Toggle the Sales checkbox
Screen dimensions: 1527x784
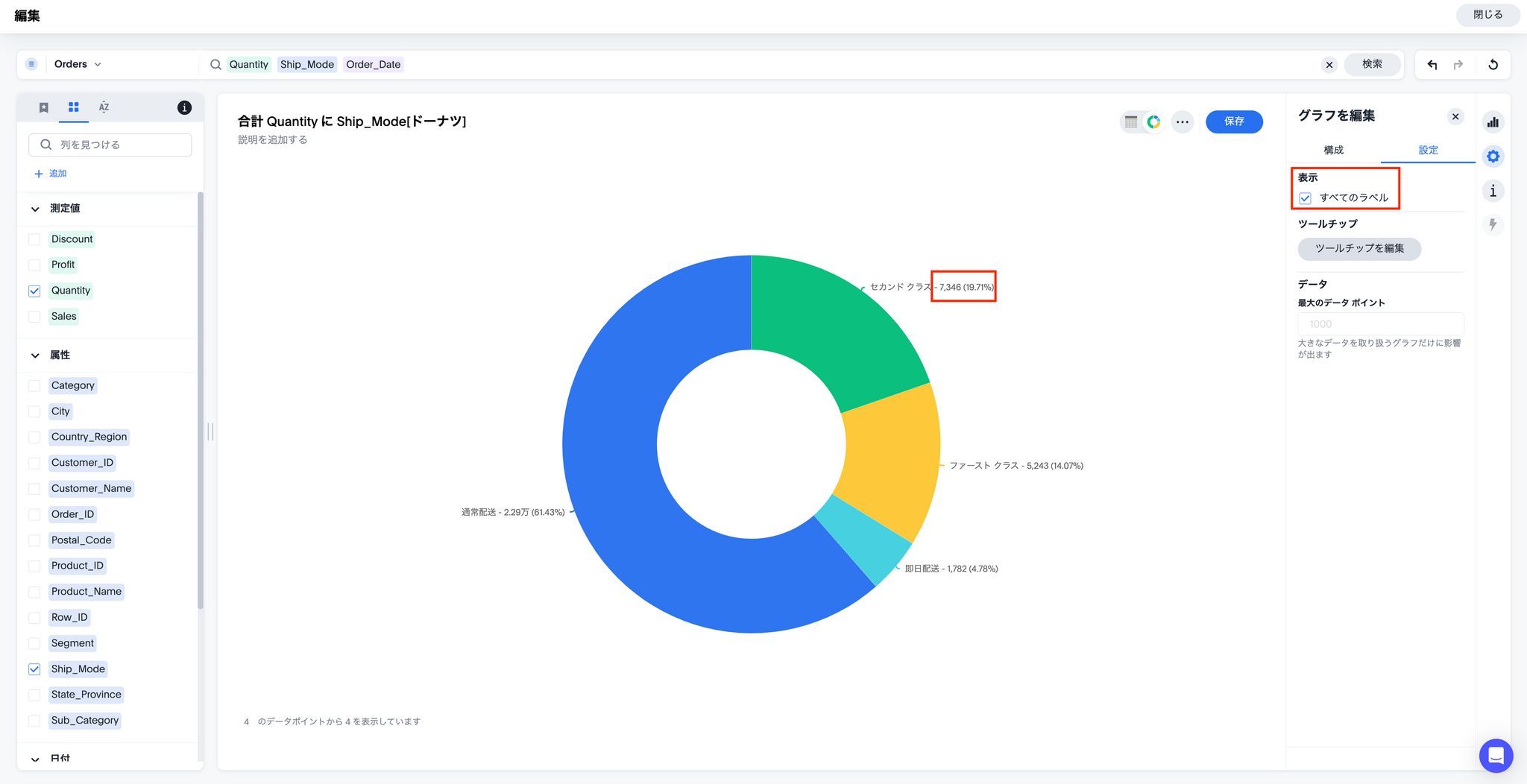pyautogui.click(x=34, y=317)
